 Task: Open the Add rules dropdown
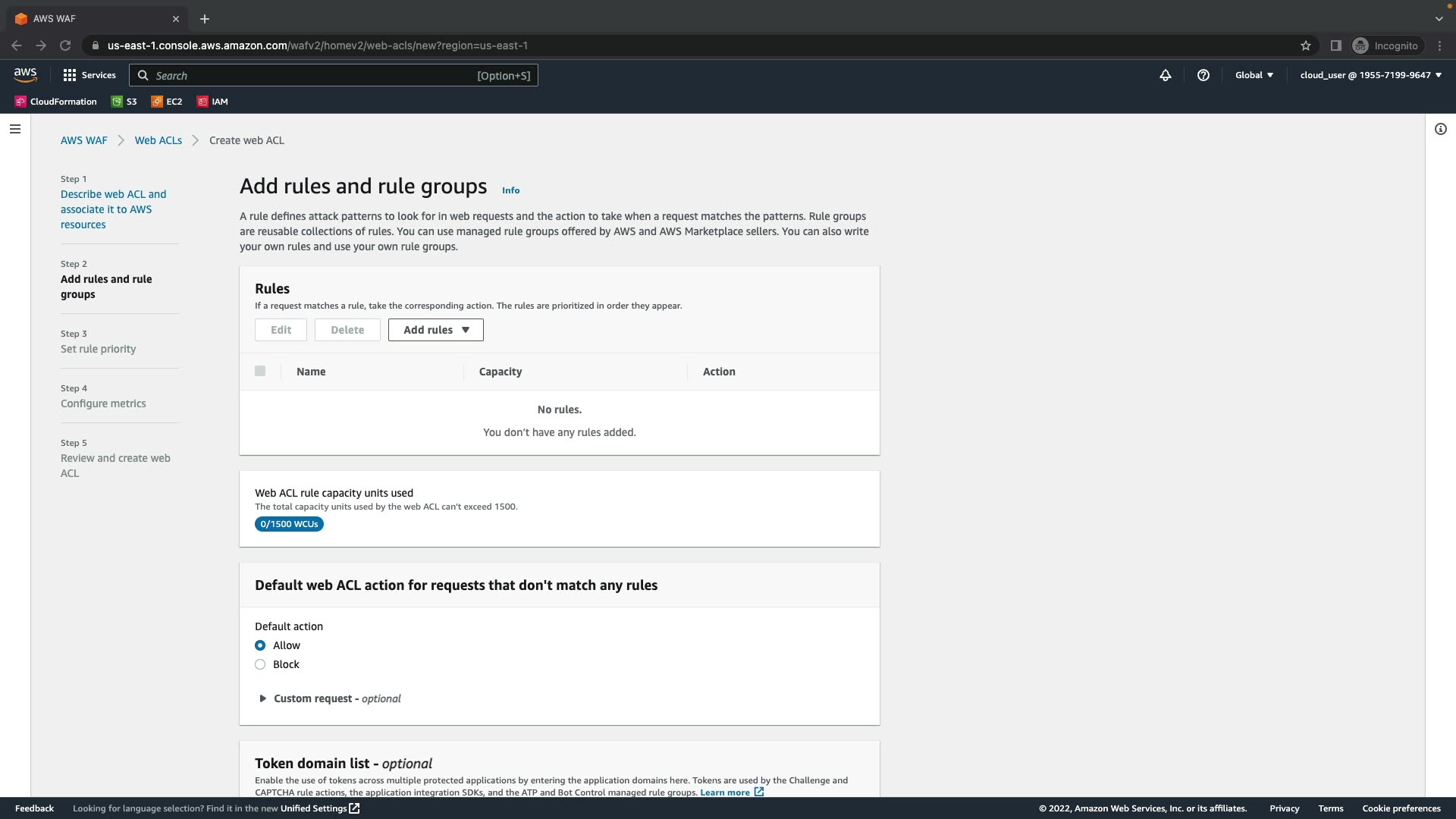tap(435, 330)
